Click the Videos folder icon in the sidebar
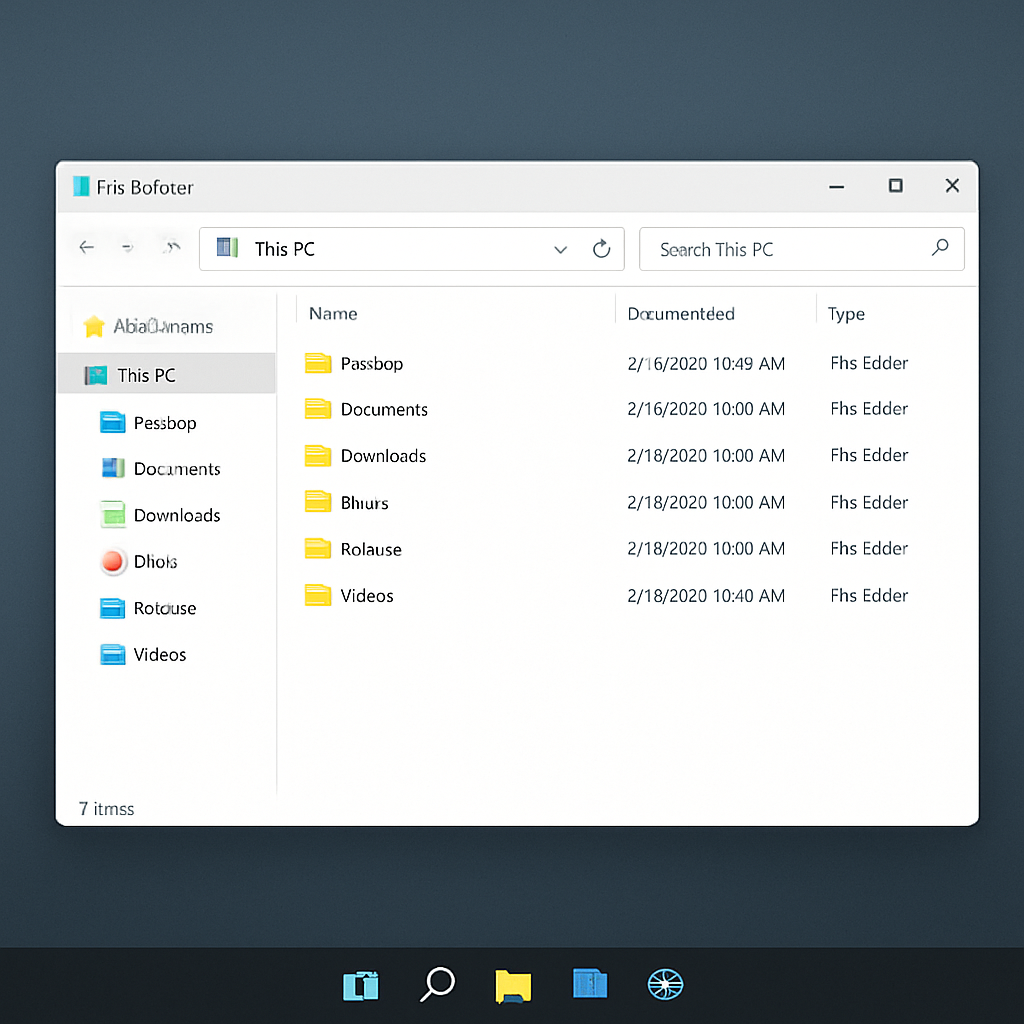Screen dimensions: 1024x1024 pyautogui.click(x=112, y=654)
